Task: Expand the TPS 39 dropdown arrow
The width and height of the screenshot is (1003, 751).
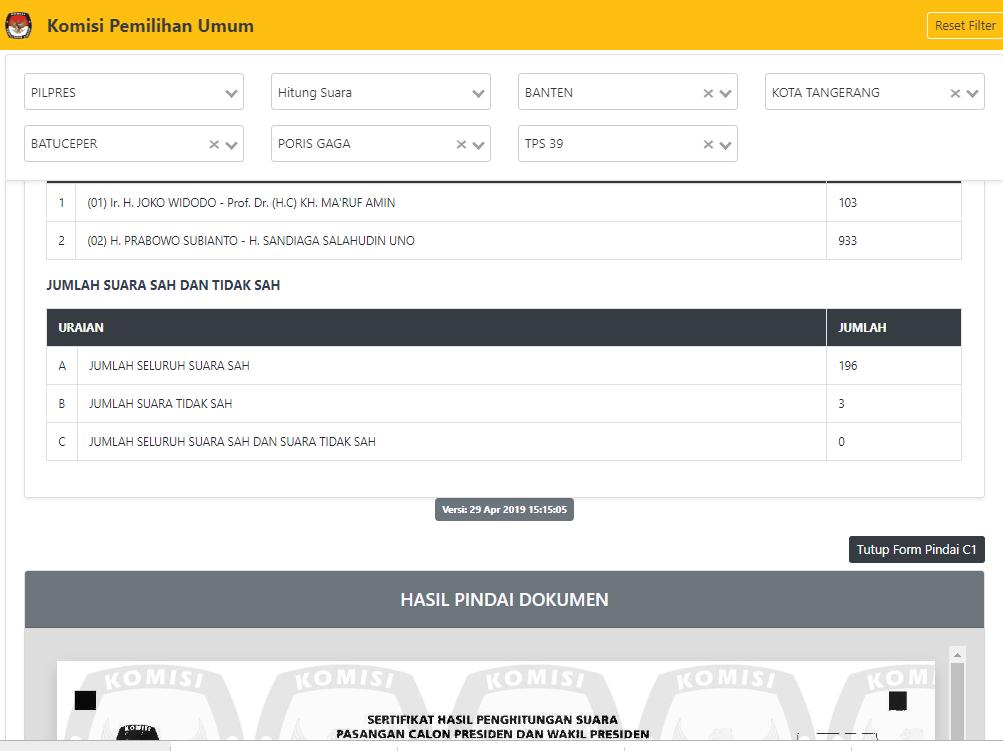Action: 725,145
